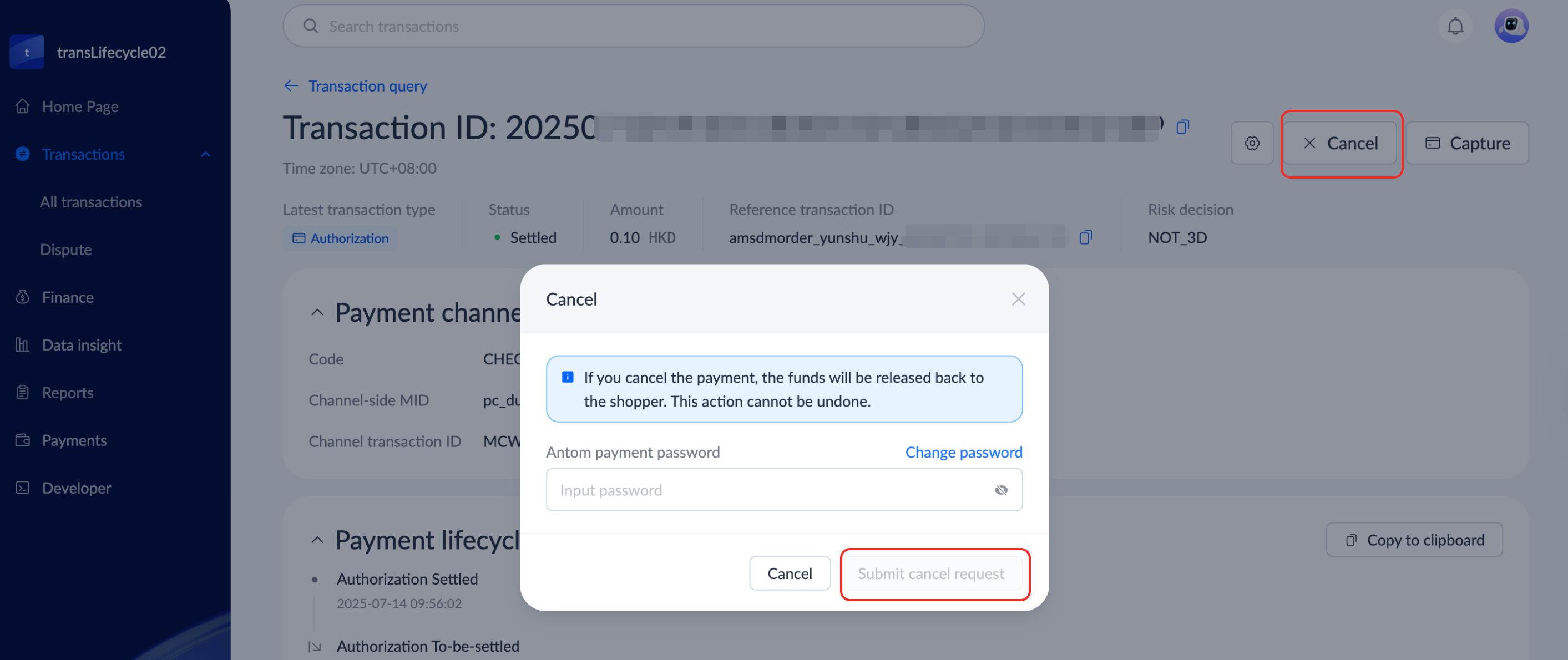Focus the Antom payment password field
This screenshot has width=1568, height=660.
click(x=767, y=490)
